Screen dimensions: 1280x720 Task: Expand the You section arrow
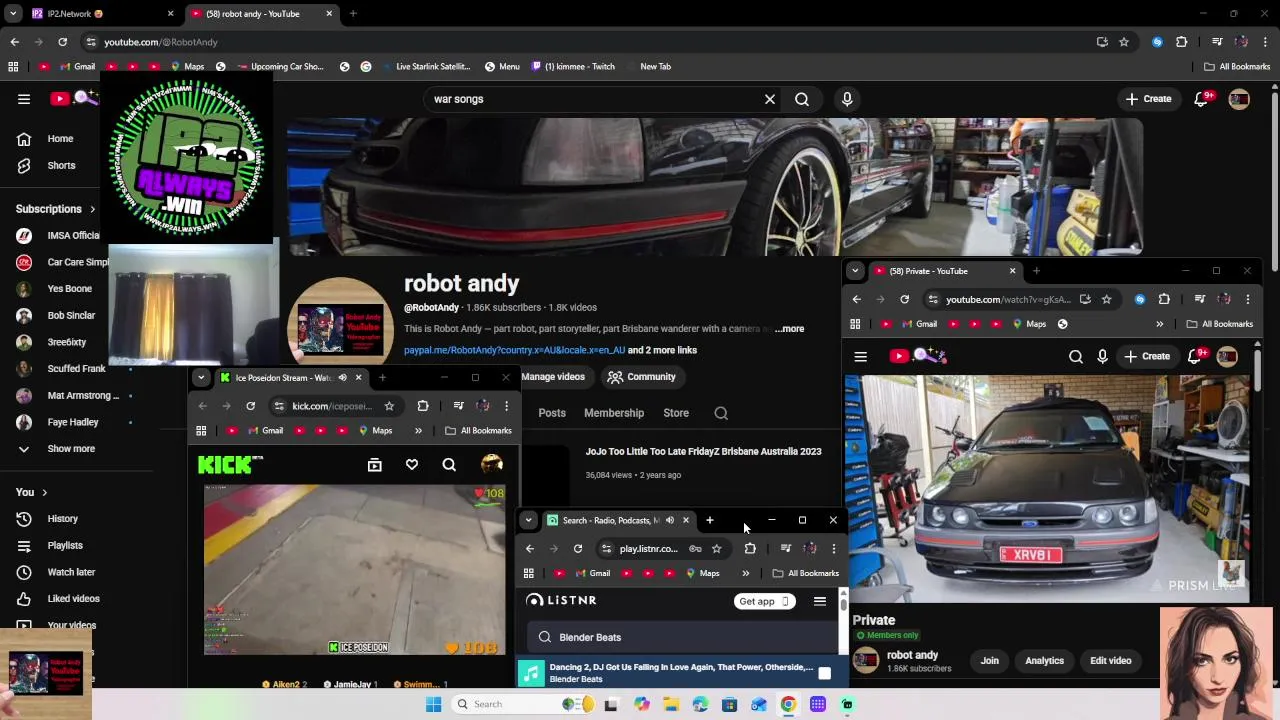coord(31,492)
